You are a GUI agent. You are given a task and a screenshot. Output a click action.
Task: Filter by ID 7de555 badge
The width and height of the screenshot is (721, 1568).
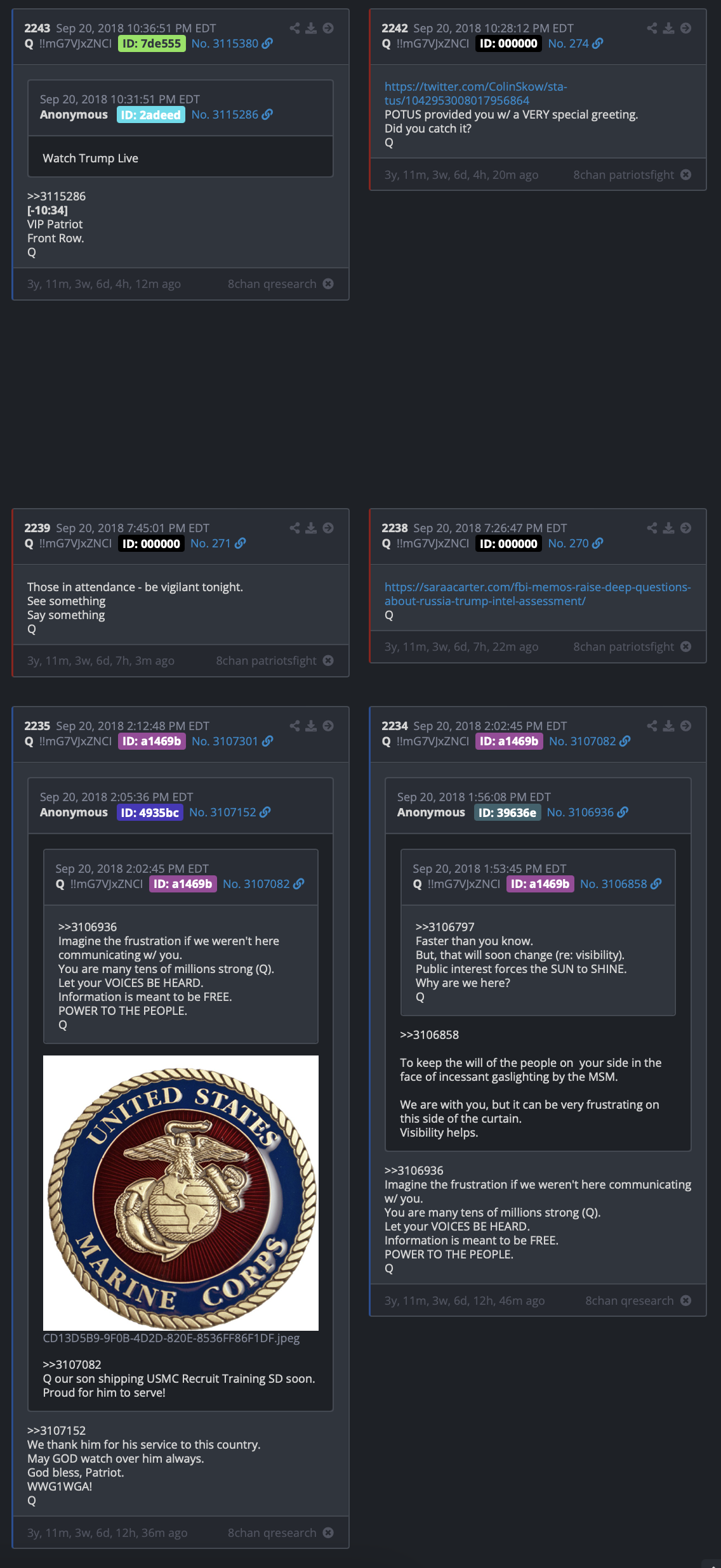152,44
